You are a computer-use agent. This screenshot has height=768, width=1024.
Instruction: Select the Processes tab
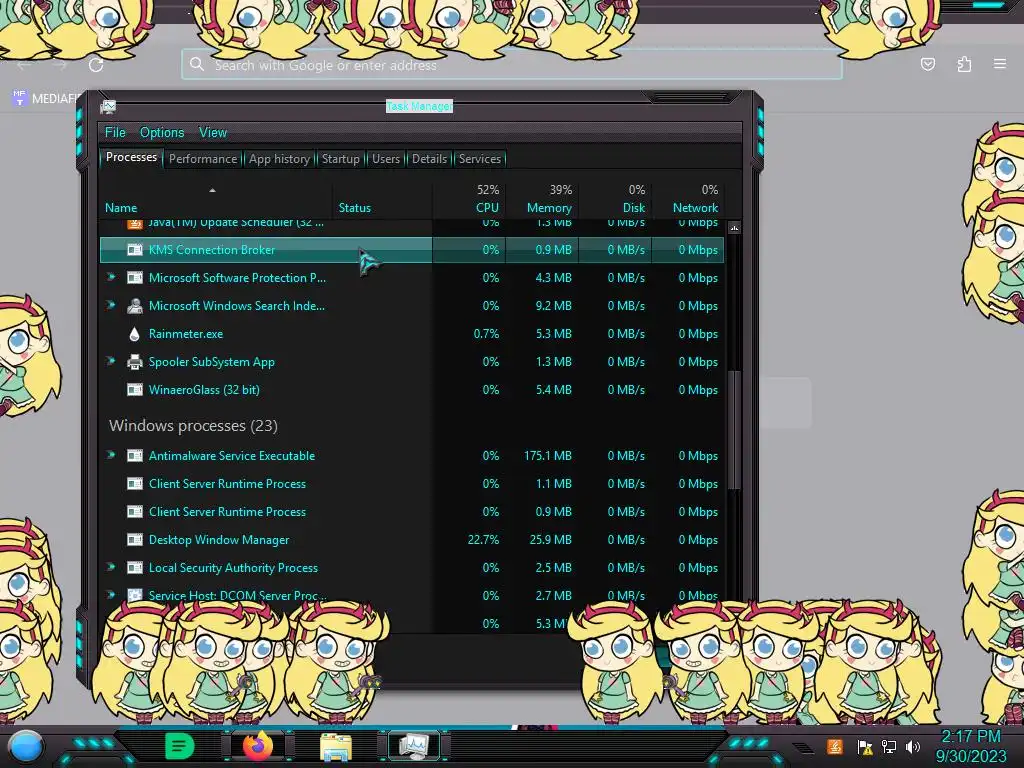(x=131, y=157)
